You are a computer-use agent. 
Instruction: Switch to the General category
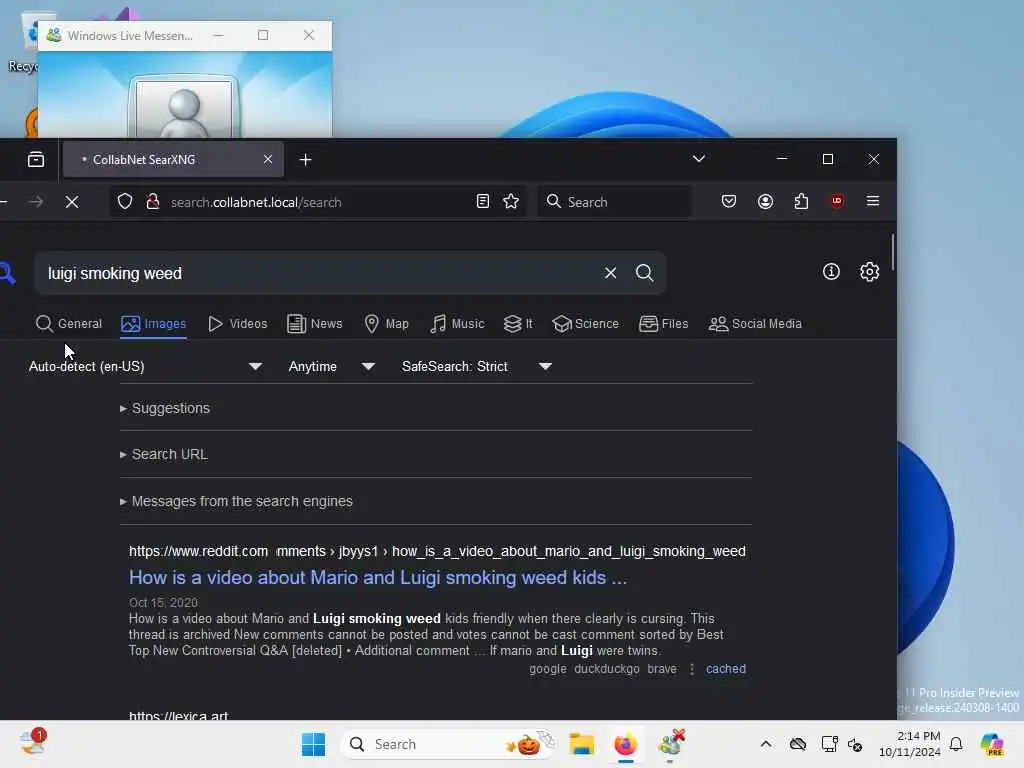pyautogui.click(x=69, y=323)
